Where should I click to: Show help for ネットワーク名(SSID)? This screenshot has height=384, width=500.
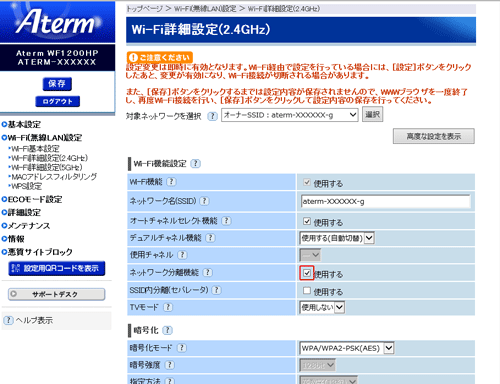click(x=204, y=201)
